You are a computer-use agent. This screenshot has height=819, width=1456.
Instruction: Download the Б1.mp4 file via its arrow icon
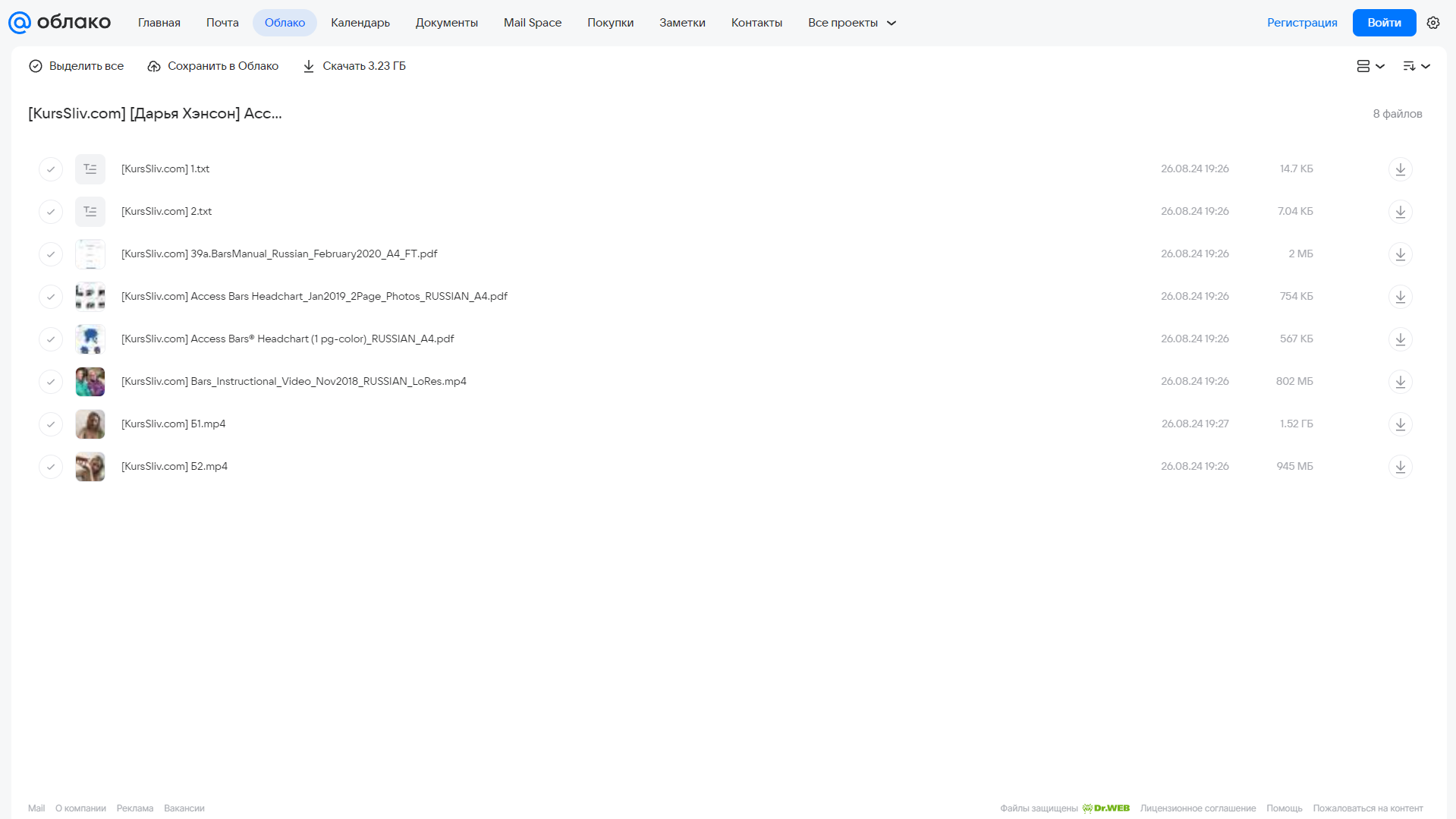1400,424
